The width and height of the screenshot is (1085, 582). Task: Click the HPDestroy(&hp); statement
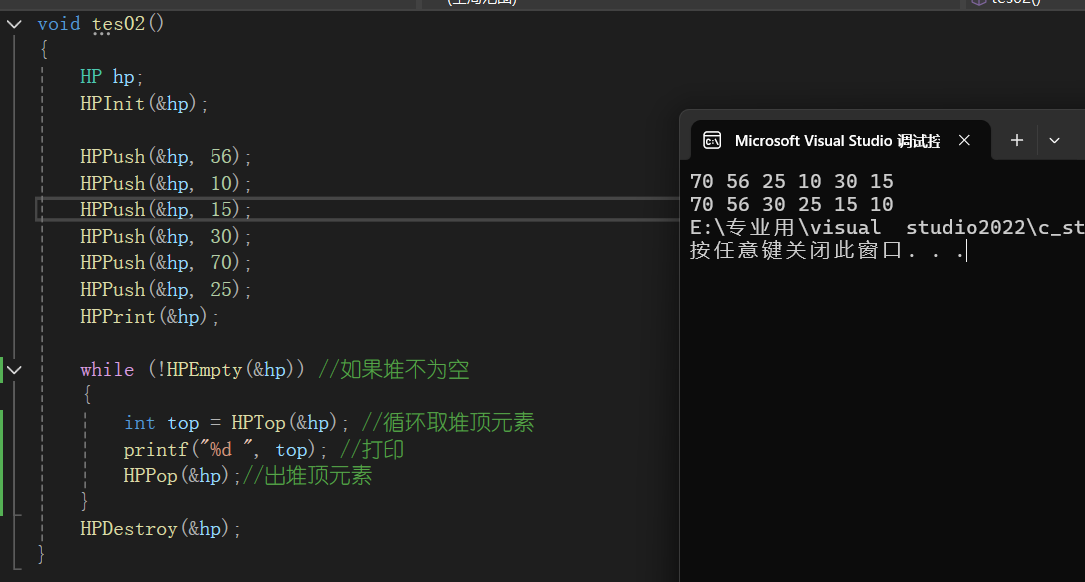click(161, 529)
